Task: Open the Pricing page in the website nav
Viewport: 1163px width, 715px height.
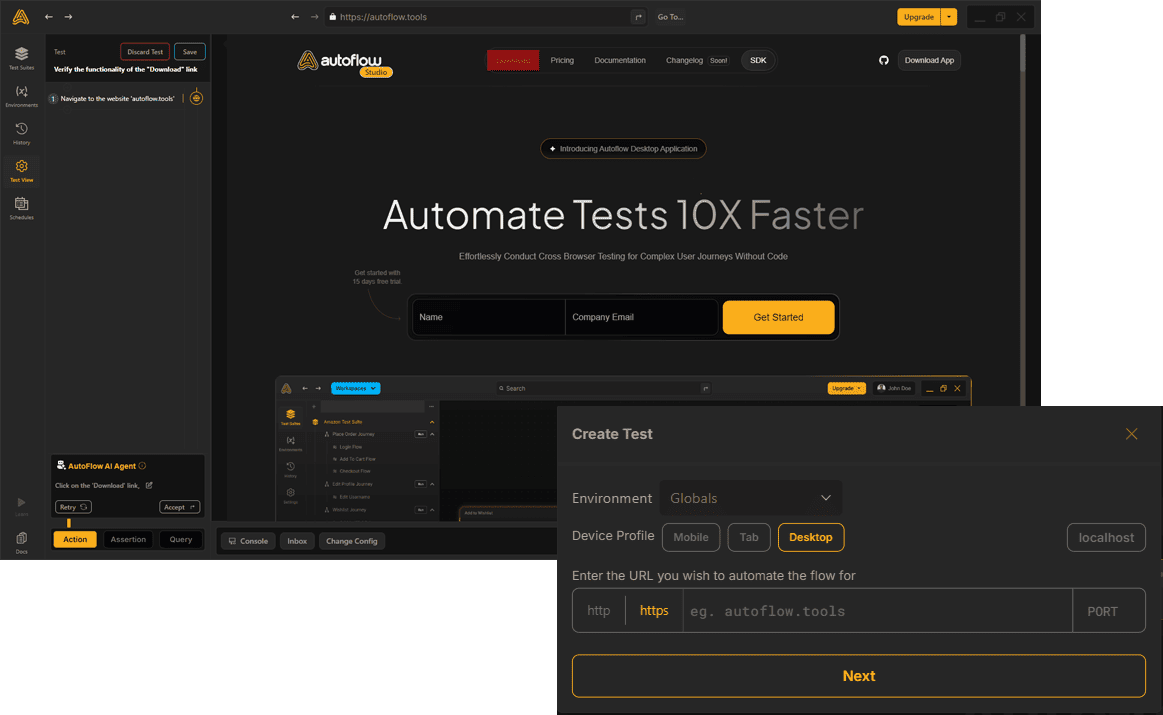Action: [562, 60]
